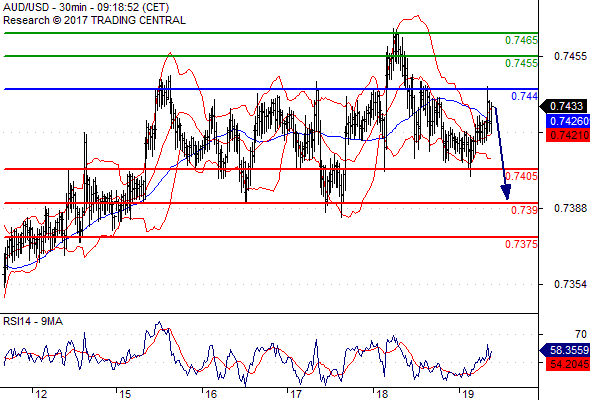
Task: Click the blue 0.744 pivot label
Action: [525, 96]
